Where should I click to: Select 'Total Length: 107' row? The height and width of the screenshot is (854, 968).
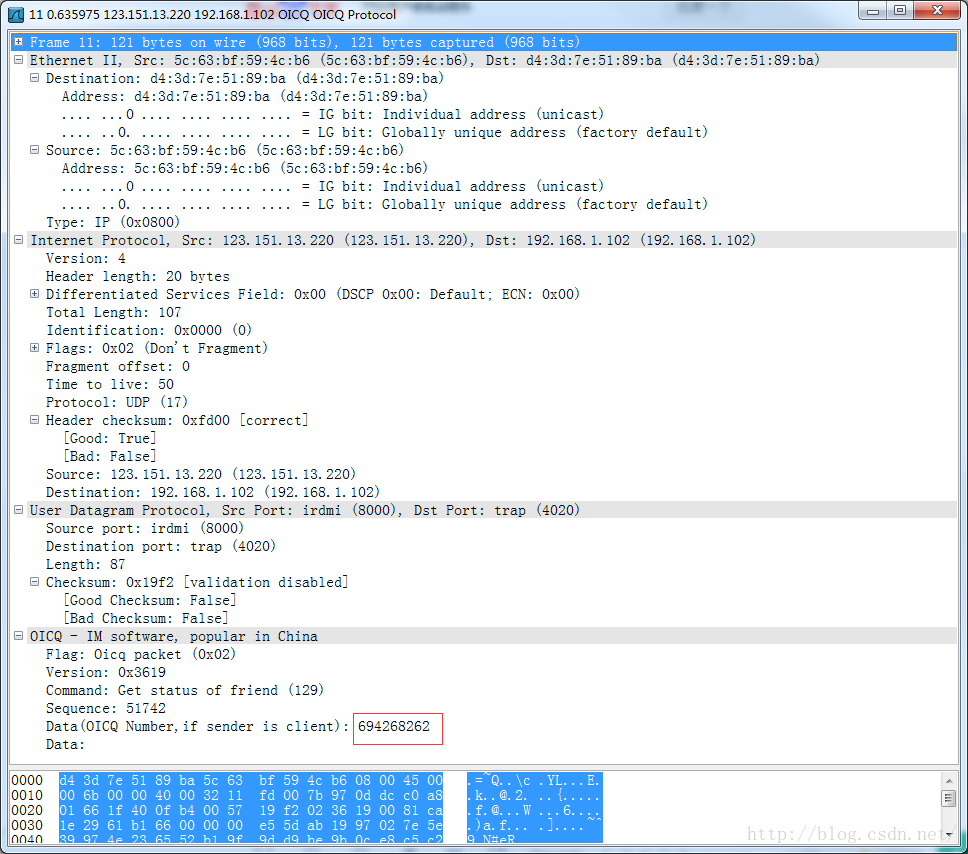(114, 312)
